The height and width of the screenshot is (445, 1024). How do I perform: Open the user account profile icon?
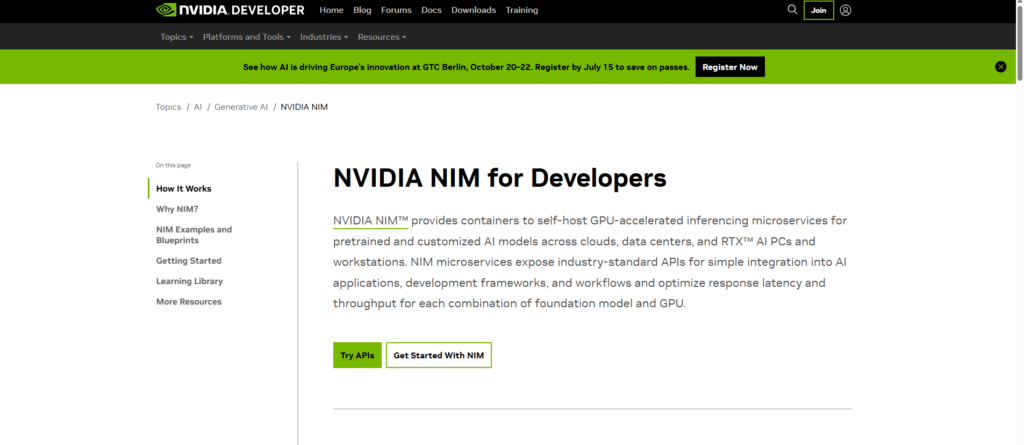click(846, 10)
